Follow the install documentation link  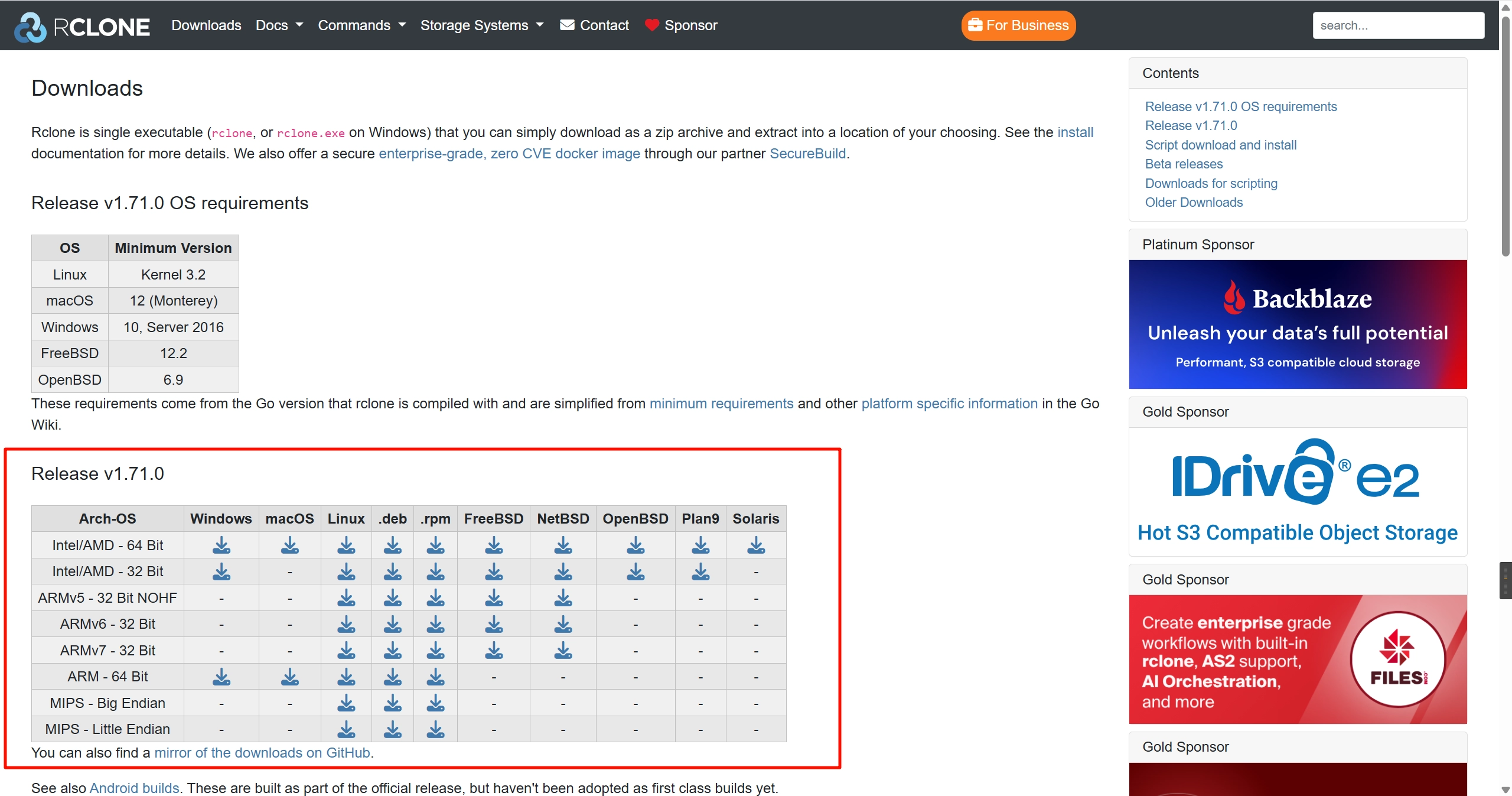pyautogui.click(x=1075, y=132)
